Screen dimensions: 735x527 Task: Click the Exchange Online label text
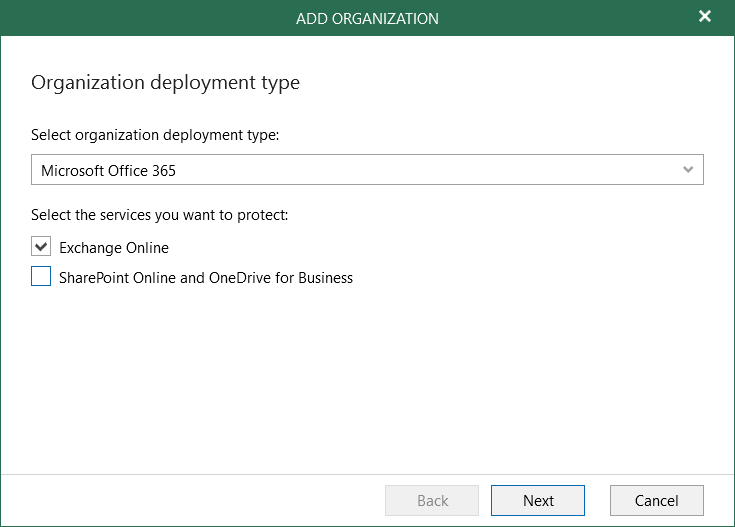coord(114,248)
